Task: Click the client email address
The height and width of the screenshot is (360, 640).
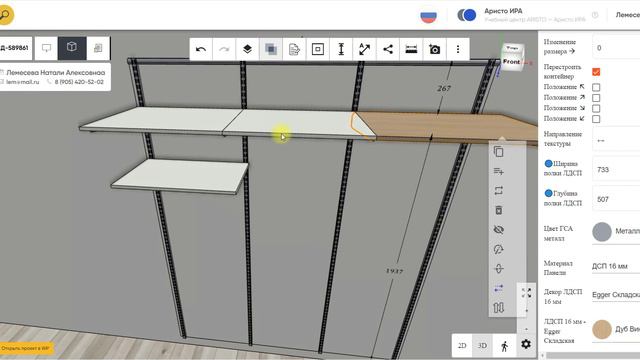Action: pos(22,82)
